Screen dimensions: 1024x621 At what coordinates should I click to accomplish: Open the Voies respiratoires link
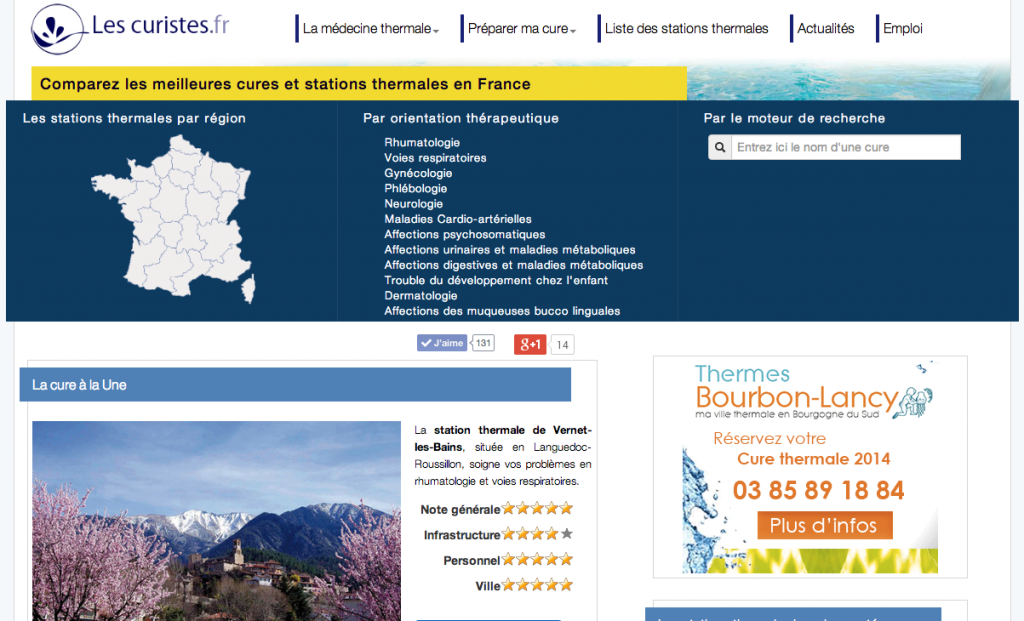(435, 158)
